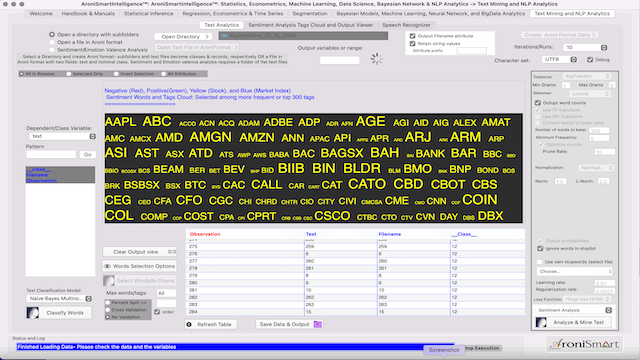Expand the Sentiment Analysis dropdown
This screenshot has height=360, width=640.
573,310
